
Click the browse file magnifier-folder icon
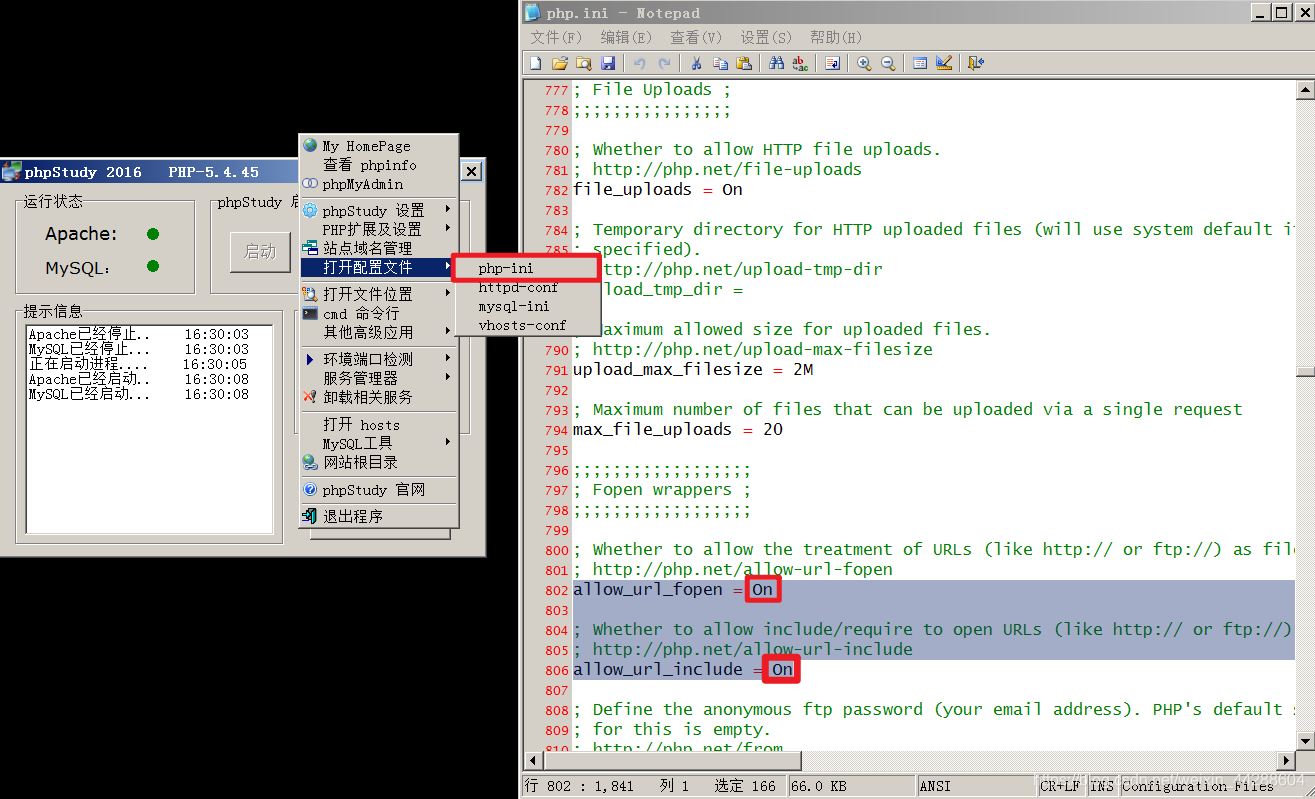(583, 63)
